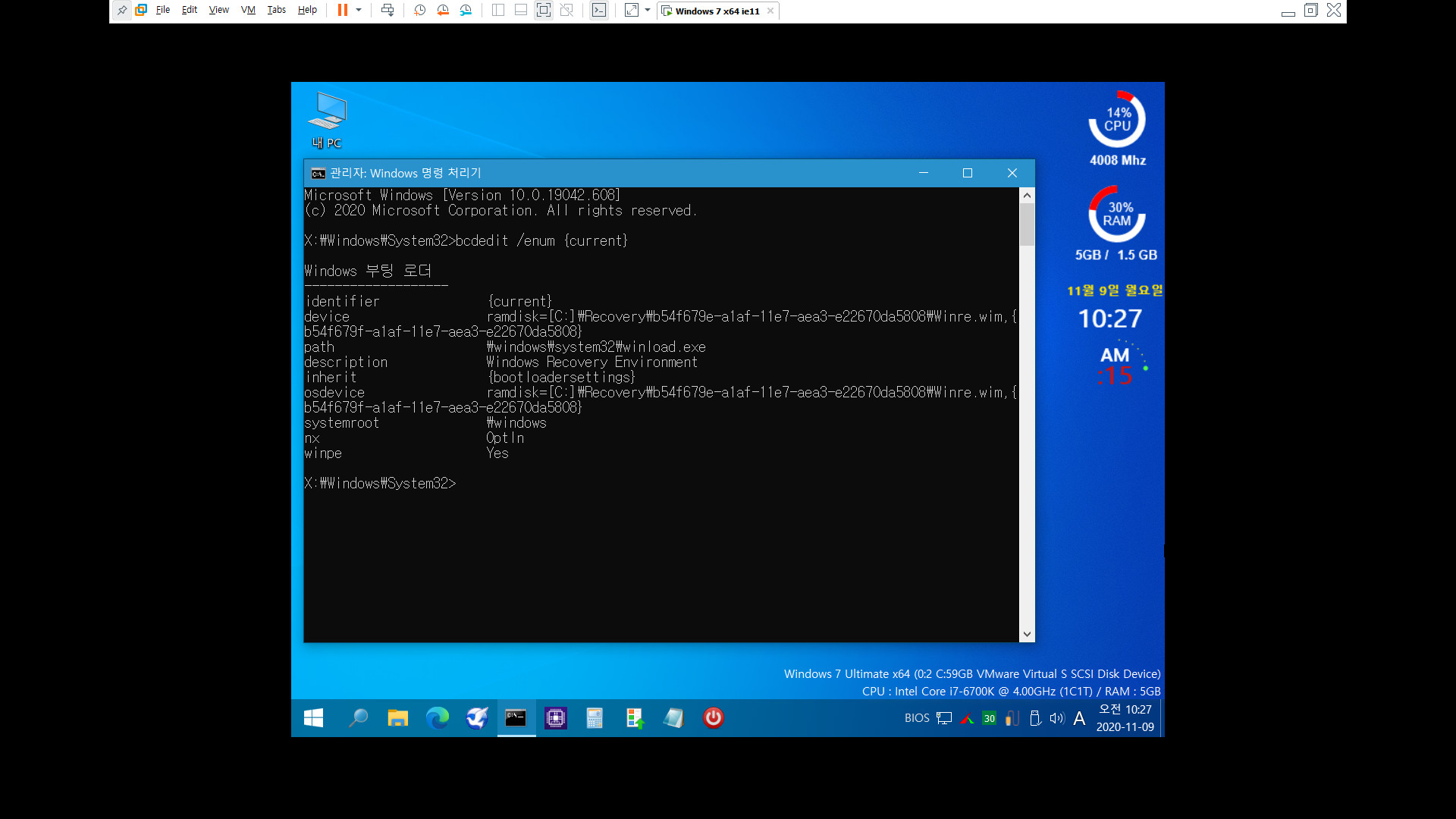Click the CPU usage gauge widget
The image size is (1456, 819).
(x=1117, y=119)
